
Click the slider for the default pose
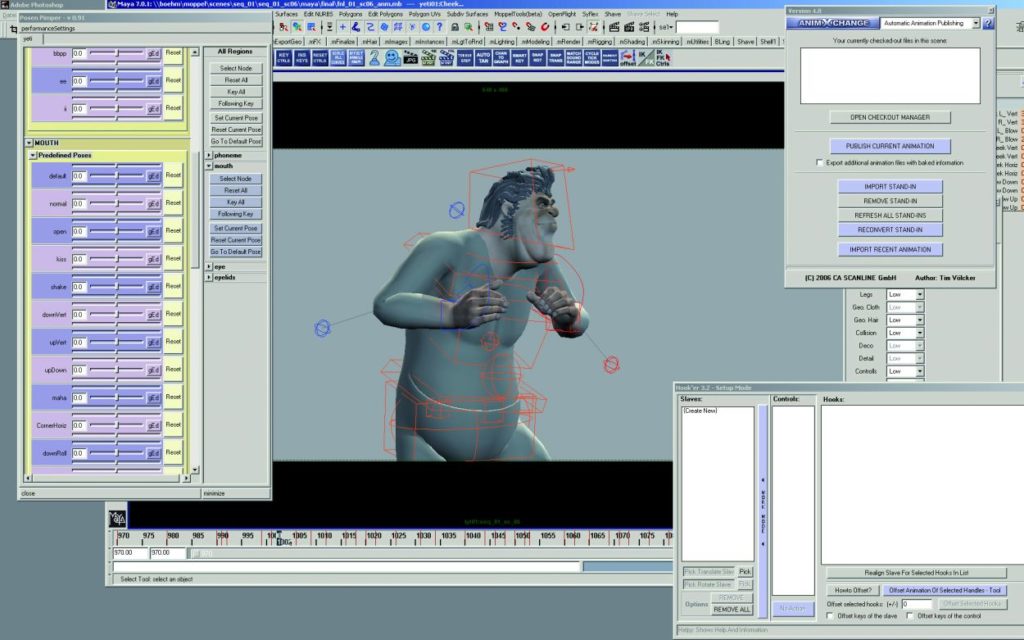(x=116, y=176)
